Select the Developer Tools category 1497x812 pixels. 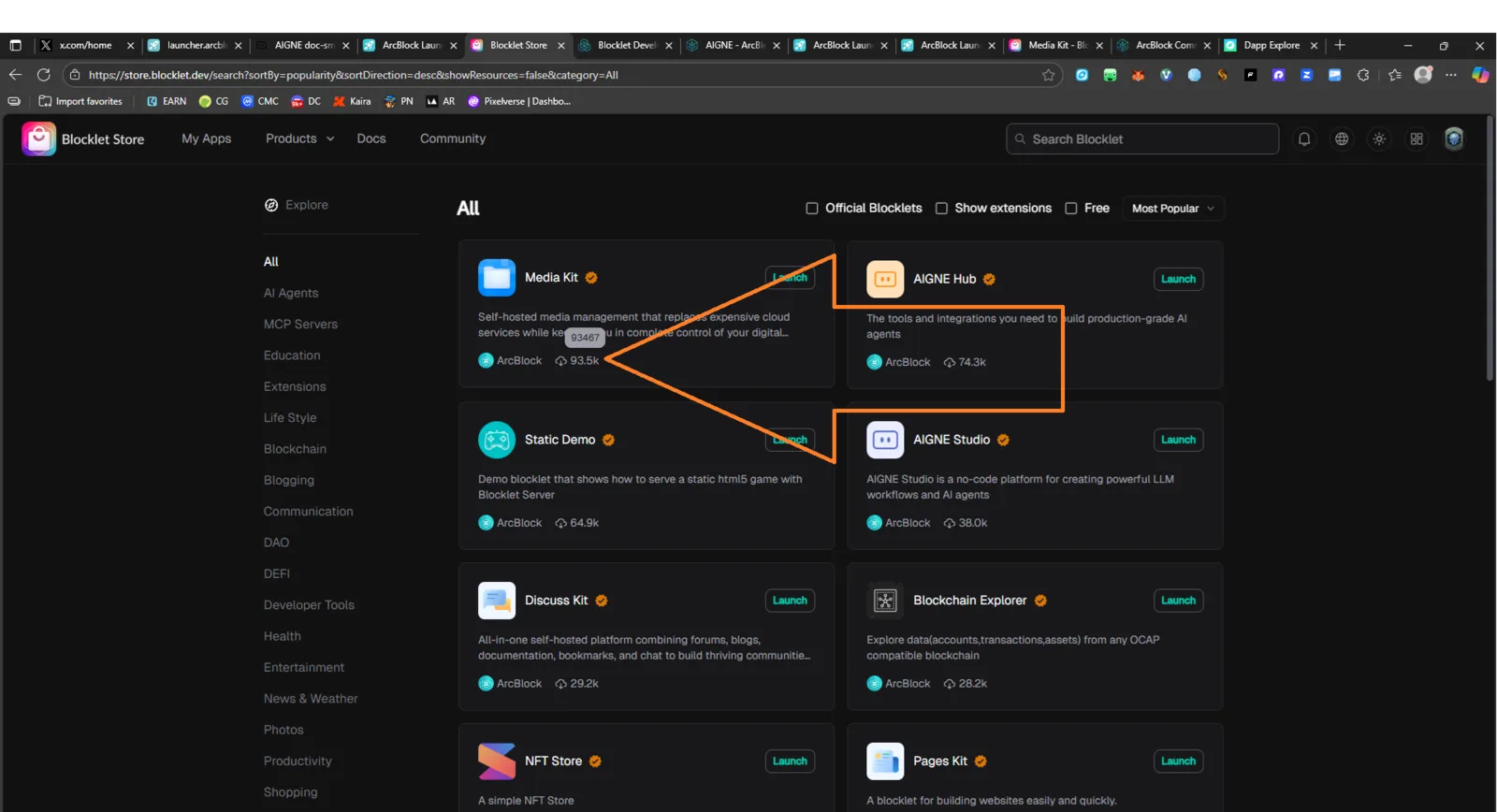pyautogui.click(x=309, y=605)
